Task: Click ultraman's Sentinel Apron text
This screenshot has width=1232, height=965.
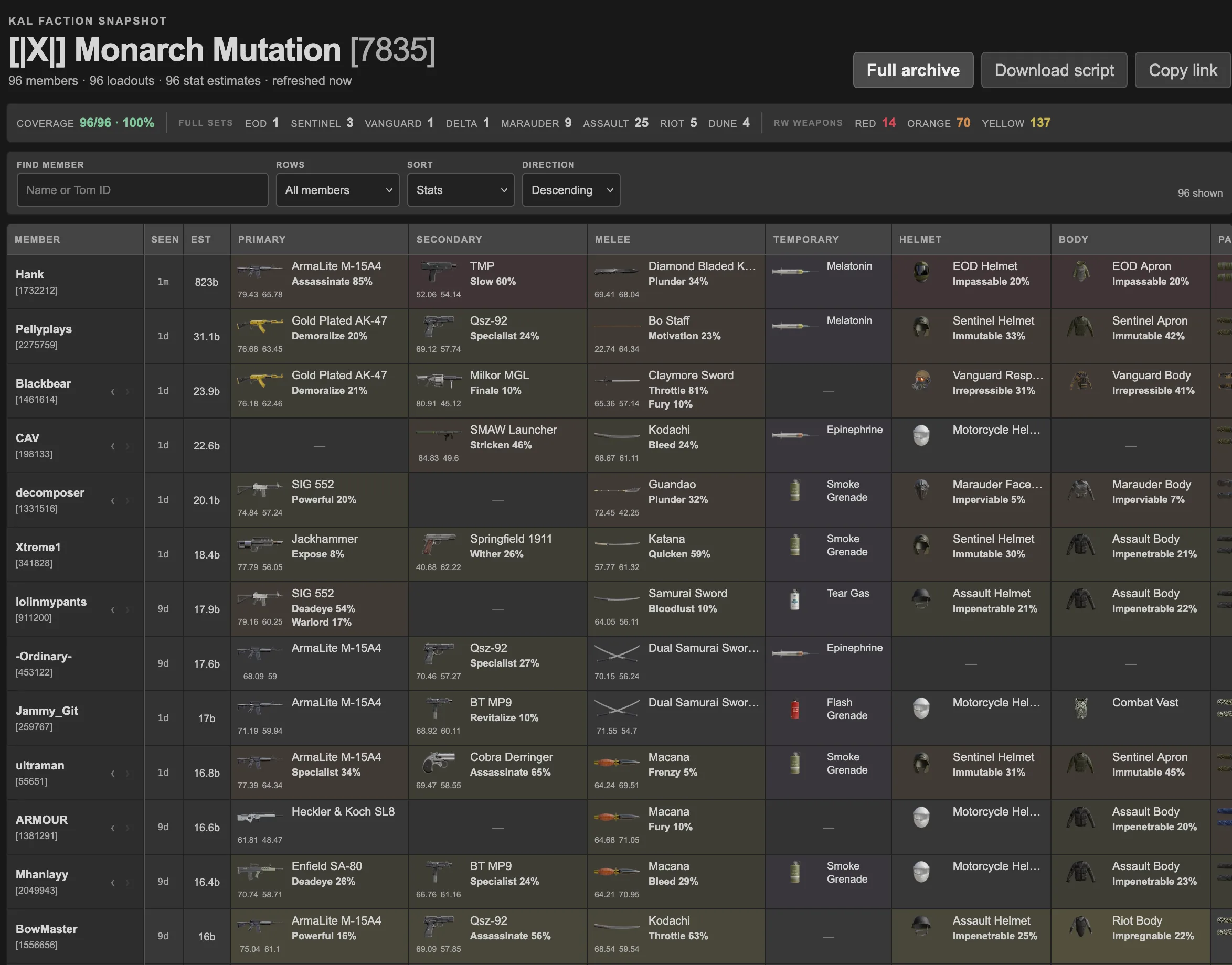Action: [1150, 757]
